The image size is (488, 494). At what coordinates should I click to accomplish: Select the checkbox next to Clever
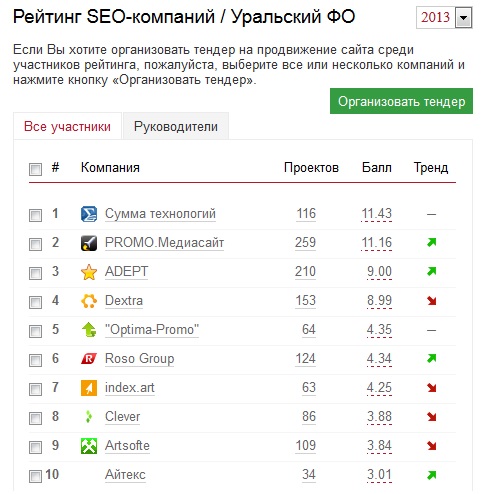[35, 418]
